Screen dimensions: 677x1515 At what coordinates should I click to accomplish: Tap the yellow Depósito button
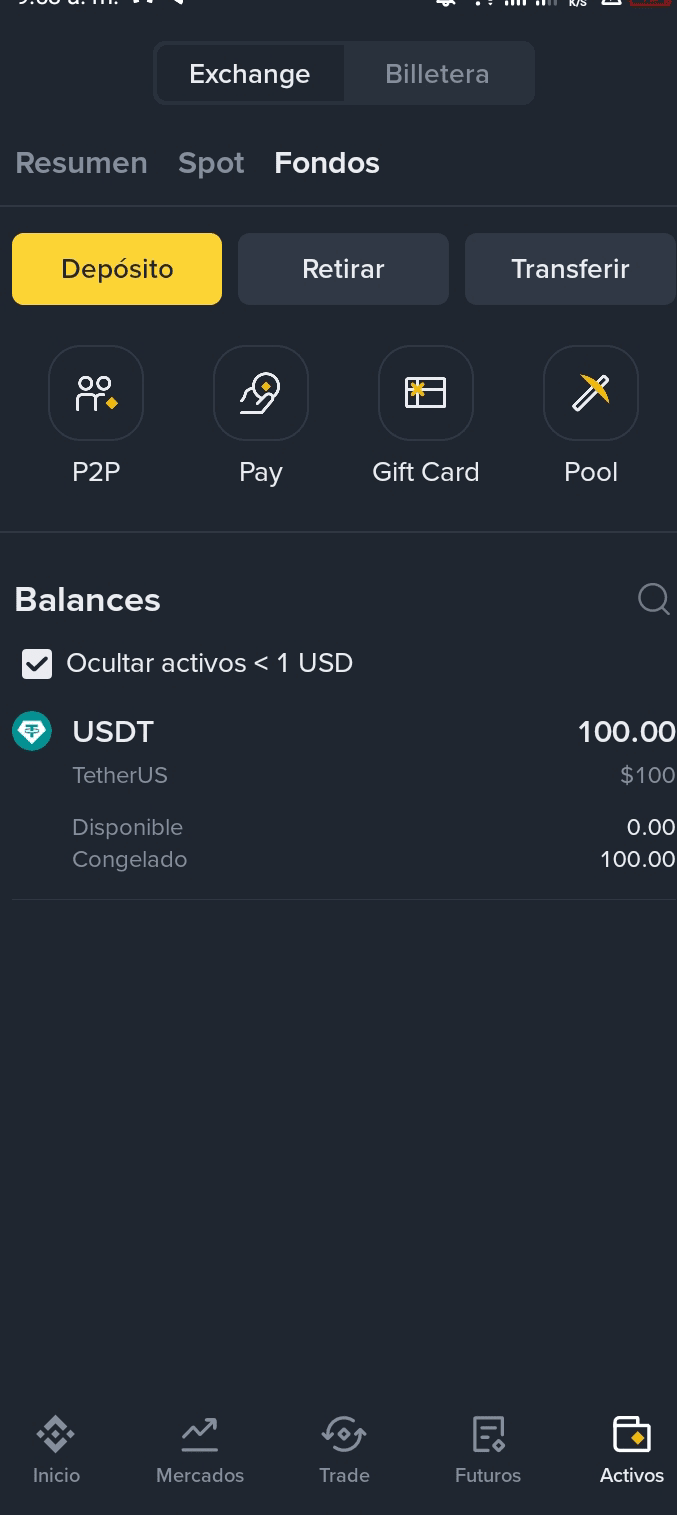pyautogui.click(x=117, y=269)
